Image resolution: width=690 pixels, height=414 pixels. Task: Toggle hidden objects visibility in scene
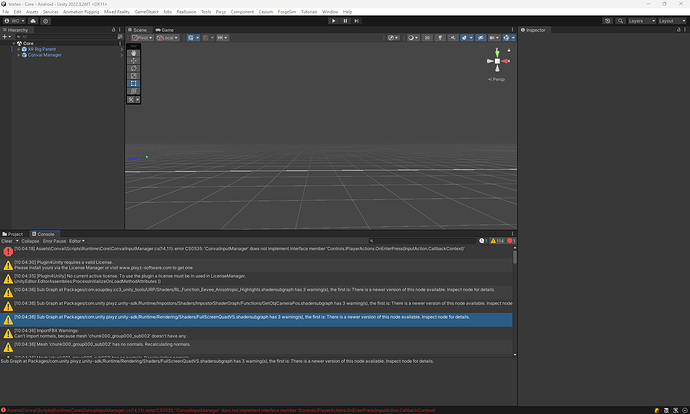point(481,38)
